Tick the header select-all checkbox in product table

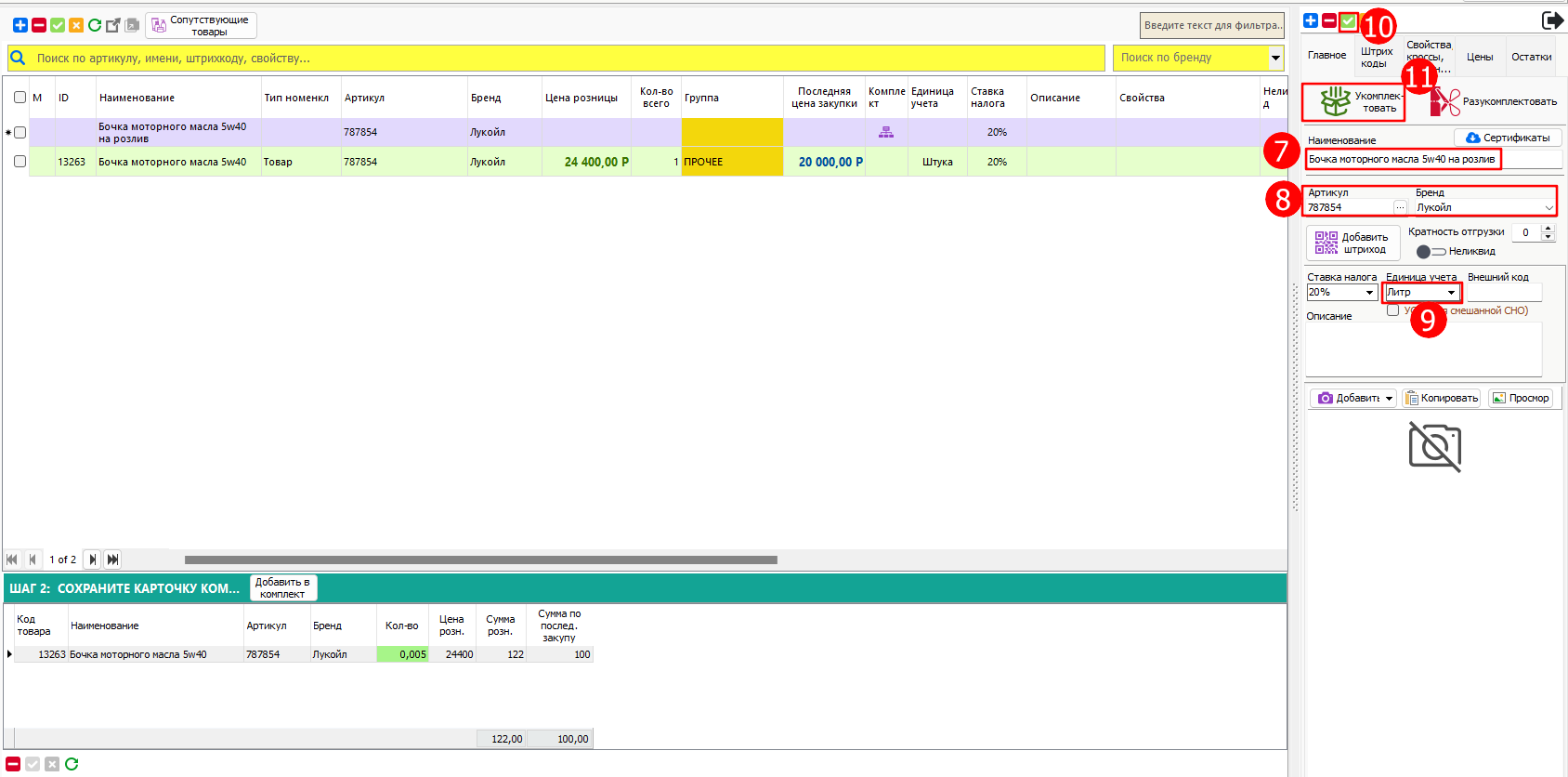20,98
